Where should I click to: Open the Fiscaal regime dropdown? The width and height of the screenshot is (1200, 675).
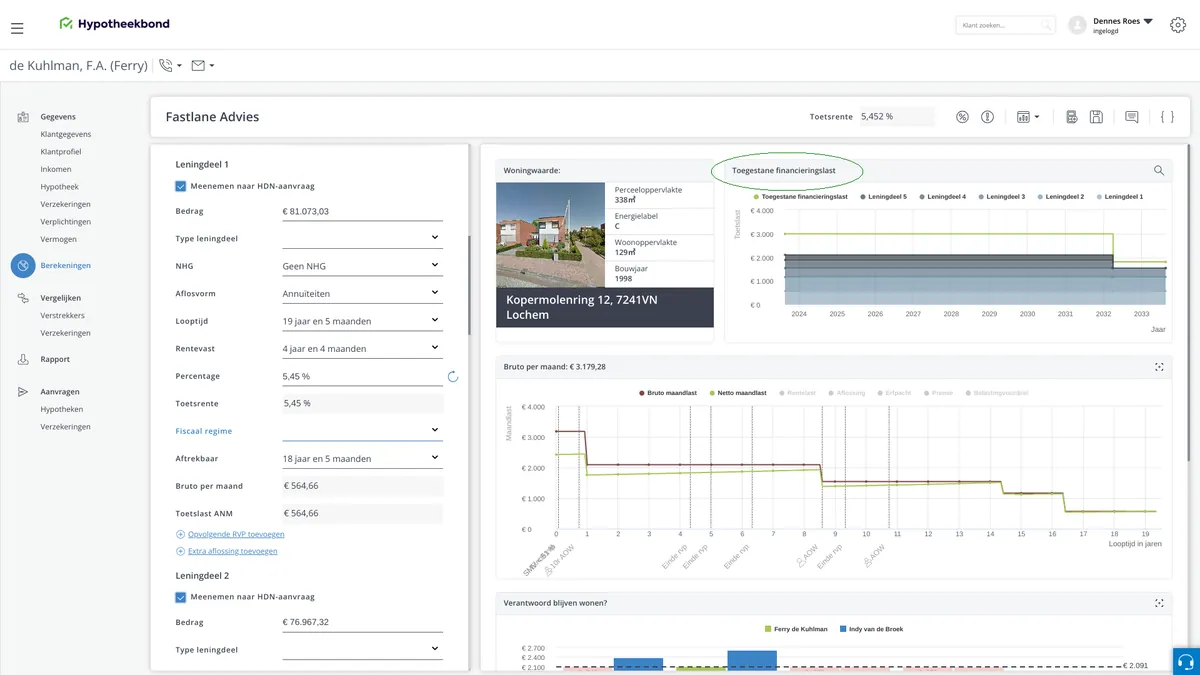[x=362, y=431]
